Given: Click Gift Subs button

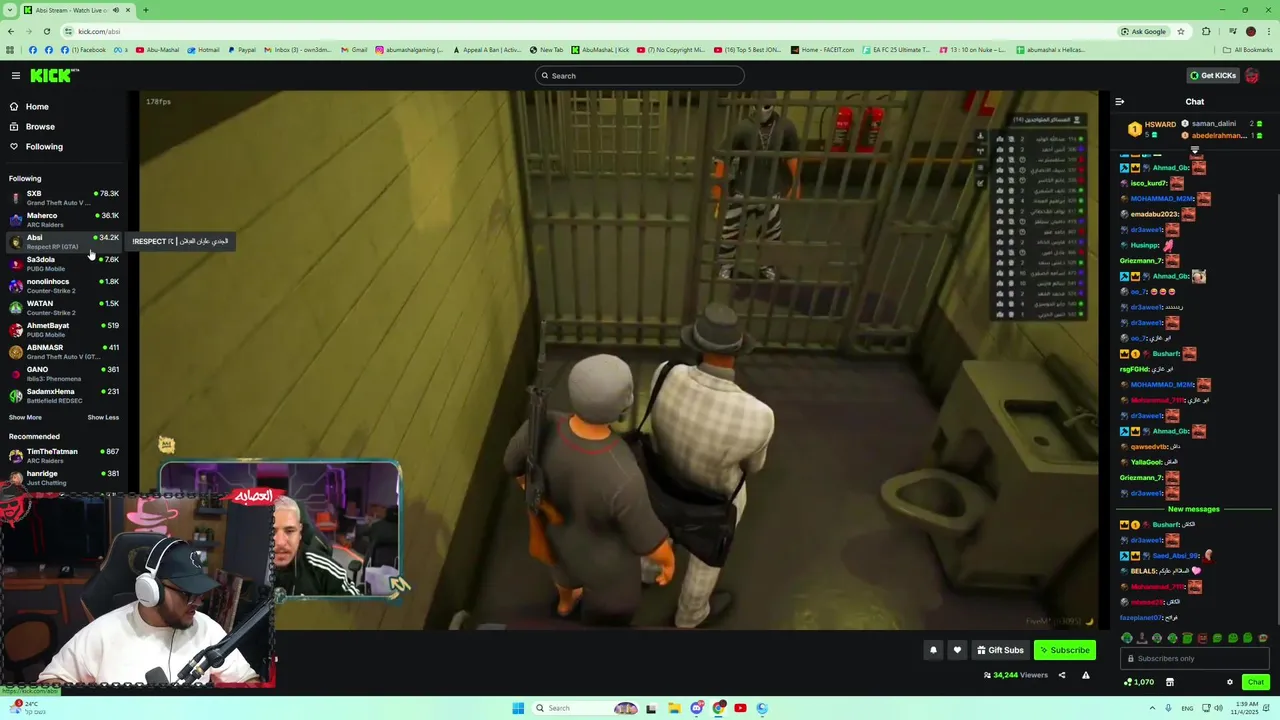Looking at the screenshot, I should point(1000,650).
